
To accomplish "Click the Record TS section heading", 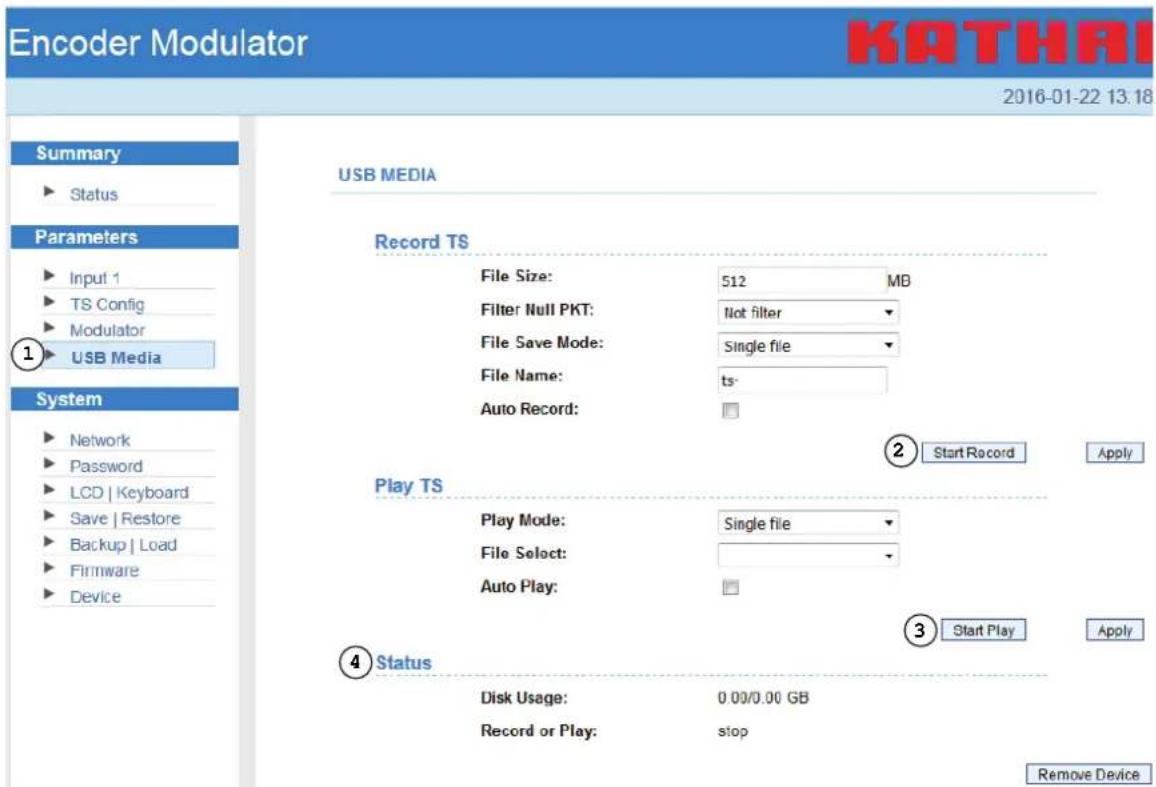I will [421, 242].
